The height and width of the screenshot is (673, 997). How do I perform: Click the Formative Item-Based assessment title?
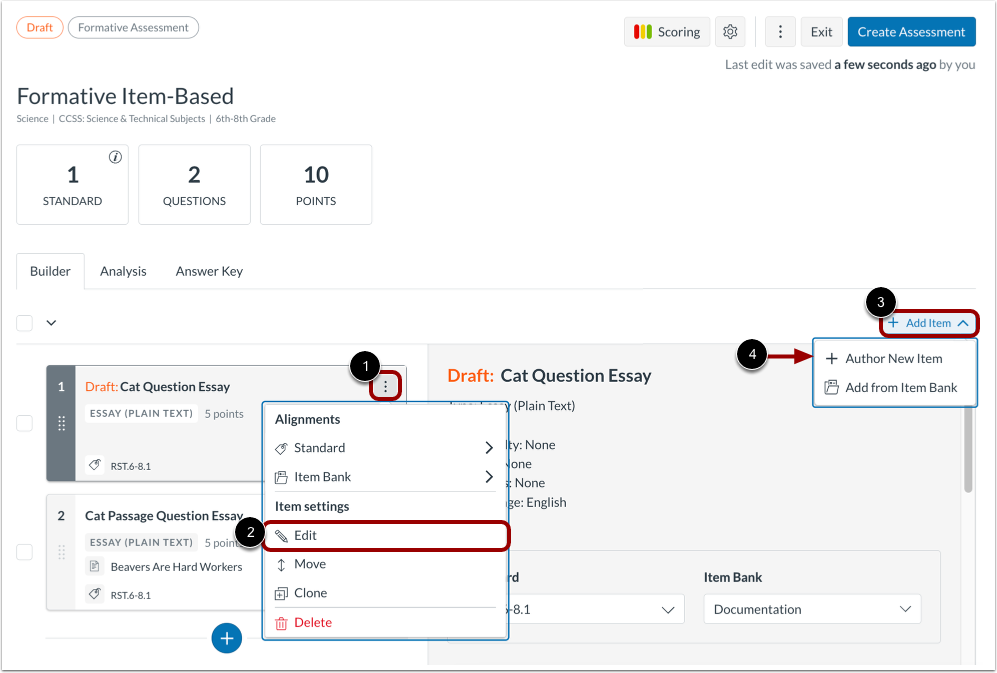point(125,96)
